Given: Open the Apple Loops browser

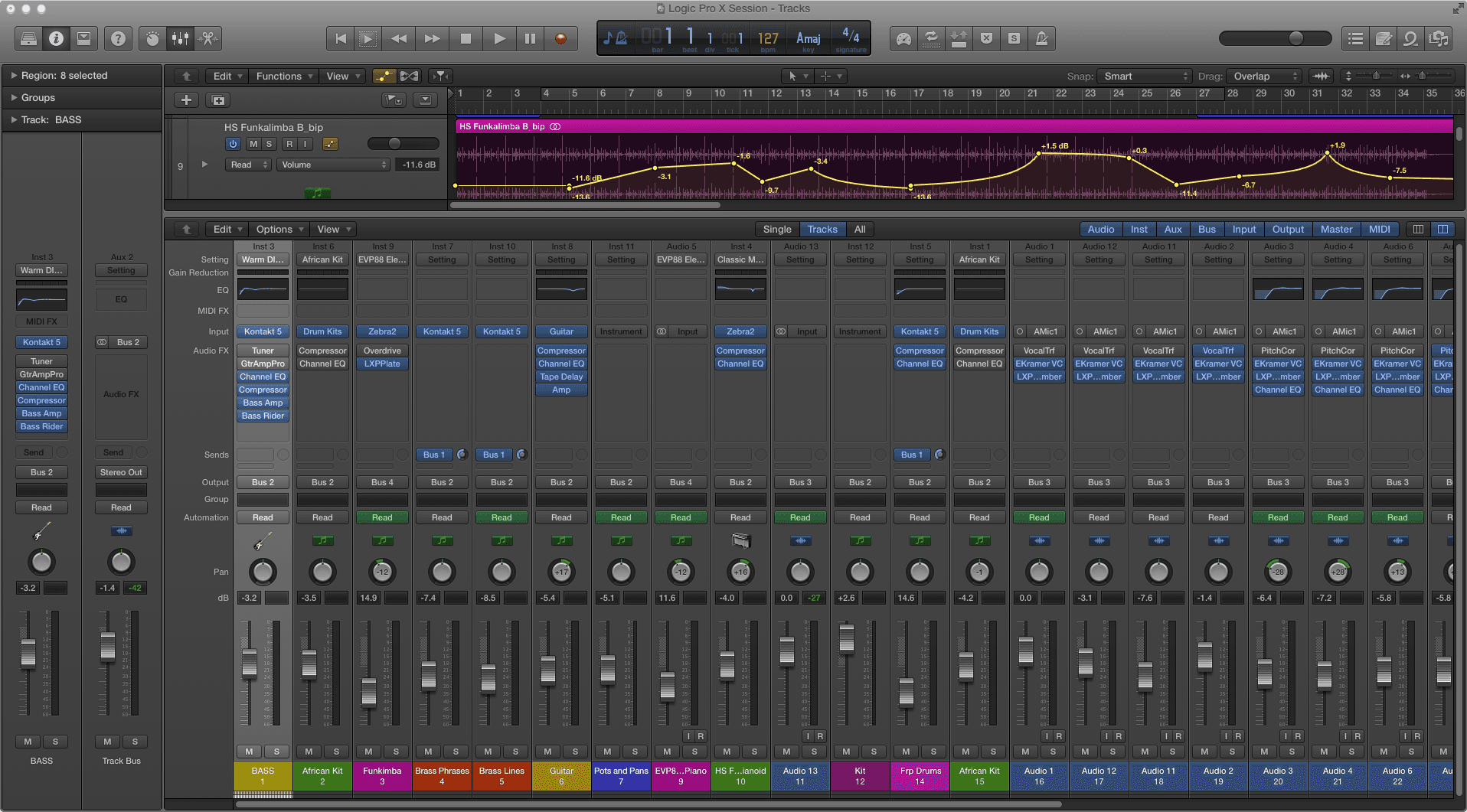Looking at the screenshot, I should click(1411, 38).
